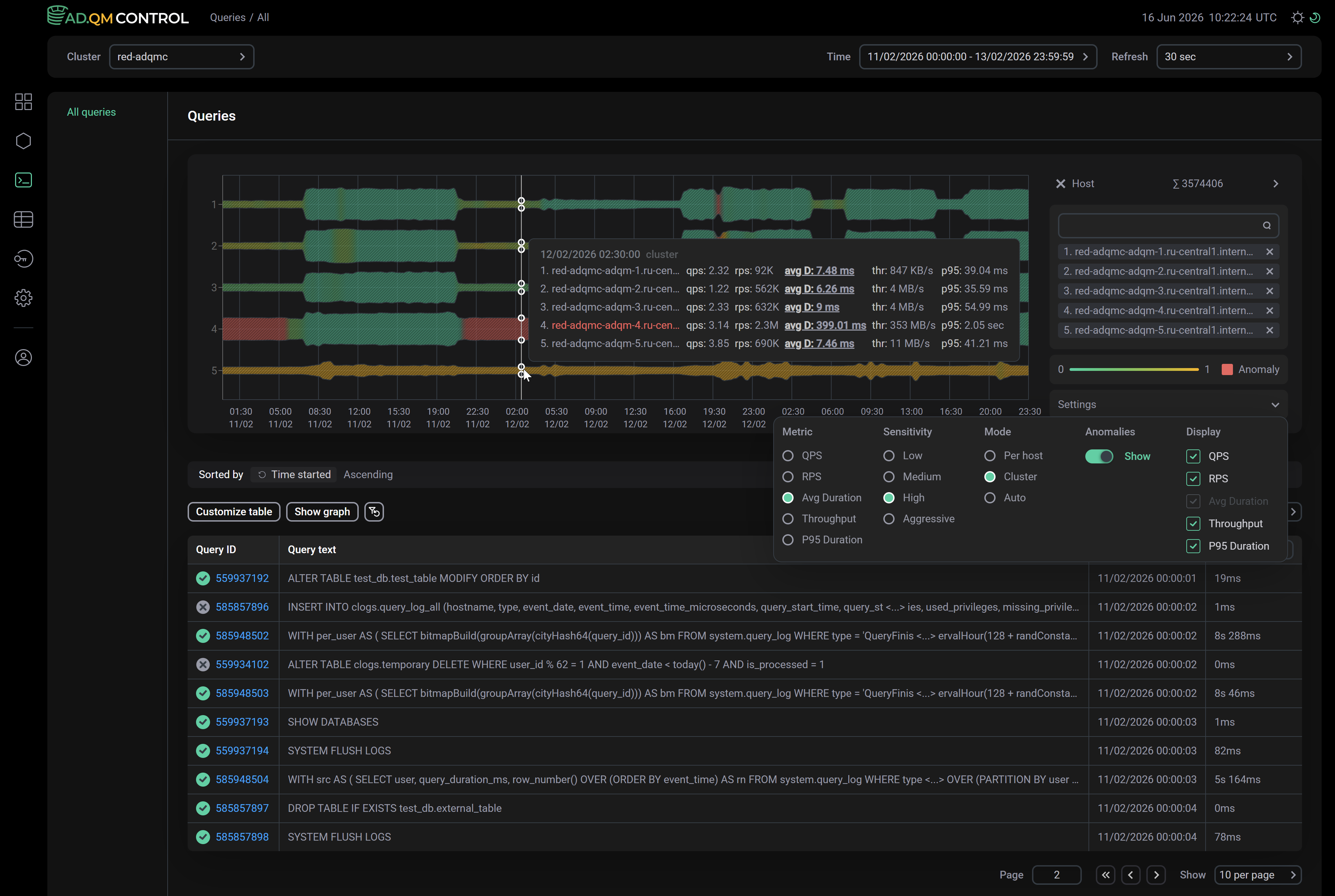The image size is (1335, 896).
Task: Open the Refresh 30 sec dropdown
Action: 1229,56
